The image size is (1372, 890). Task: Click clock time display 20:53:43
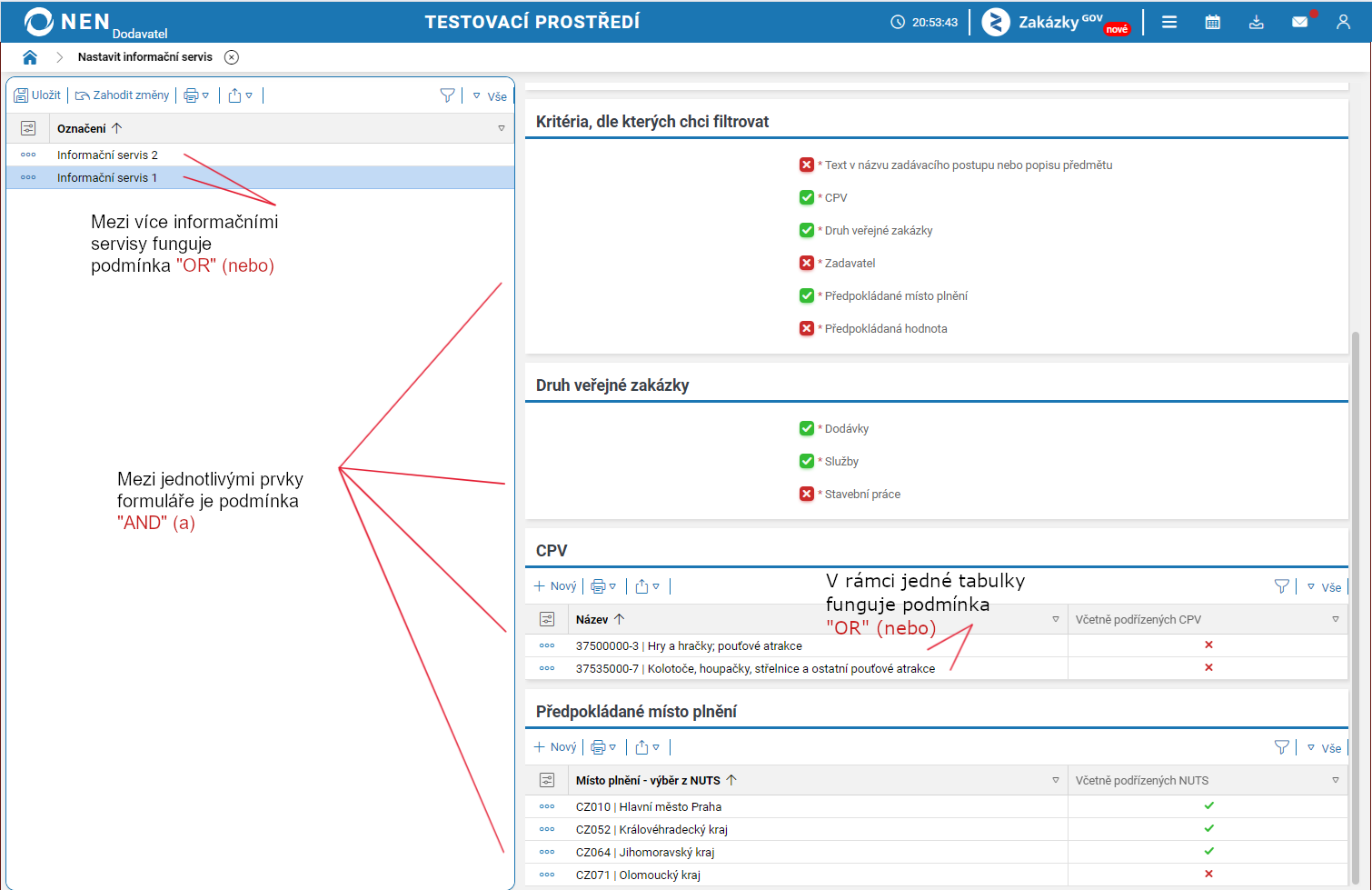924,22
